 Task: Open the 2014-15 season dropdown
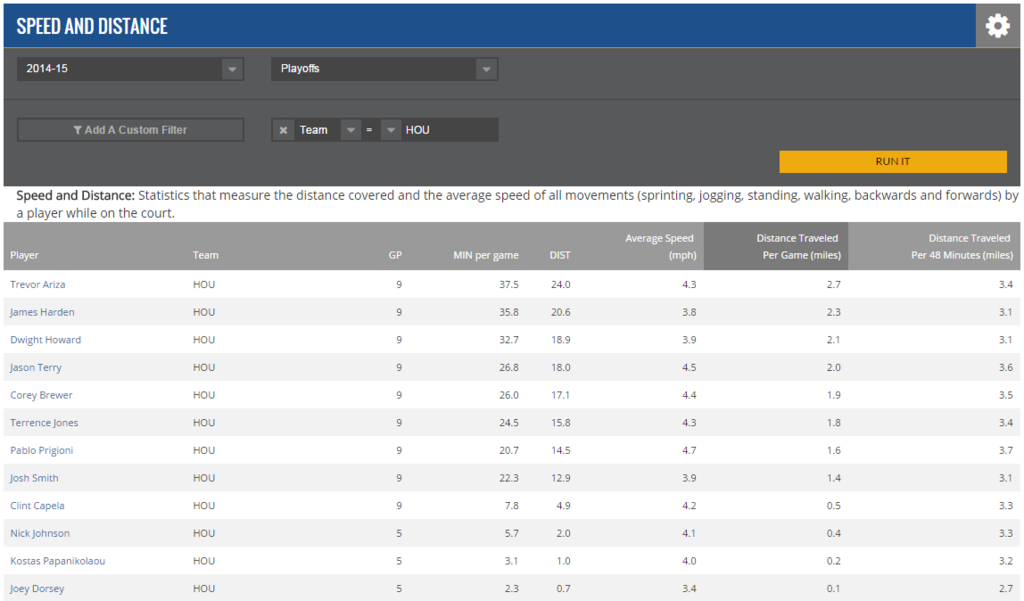click(x=131, y=69)
